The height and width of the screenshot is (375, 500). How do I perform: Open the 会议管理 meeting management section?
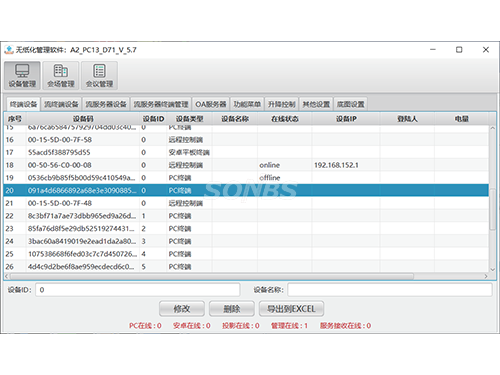point(99,75)
